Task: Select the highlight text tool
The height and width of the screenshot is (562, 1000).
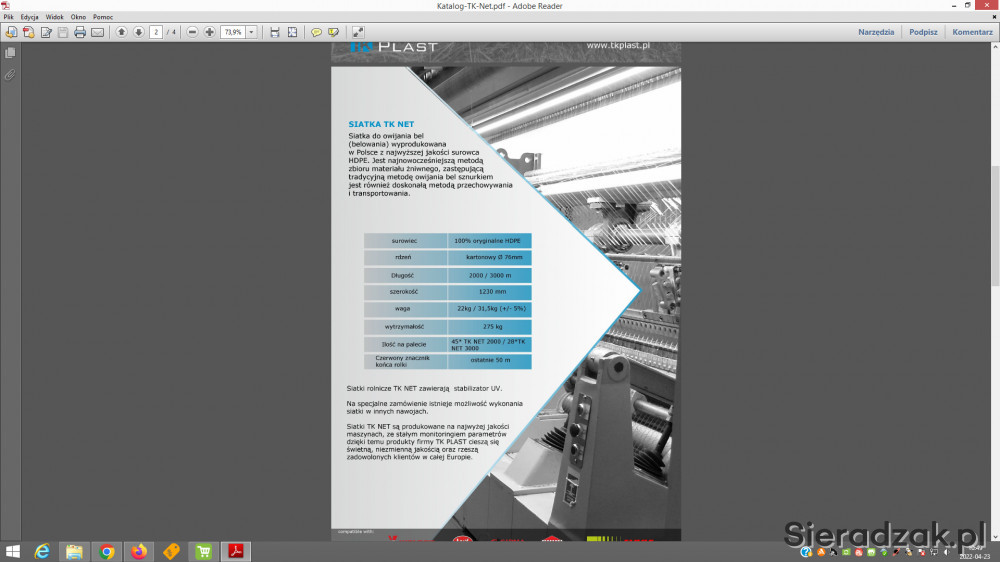Action: [x=332, y=32]
